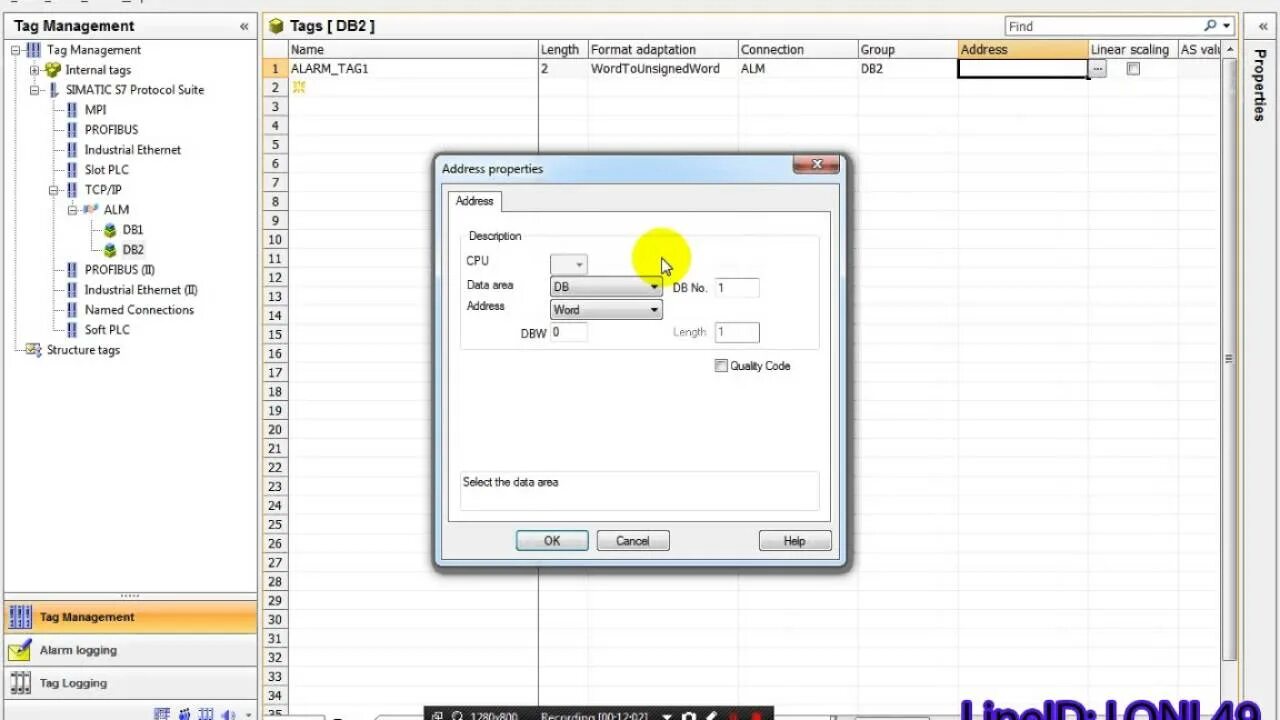Click the DBW offset input field
This screenshot has width=1280, height=720.
(x=568, y=332)
